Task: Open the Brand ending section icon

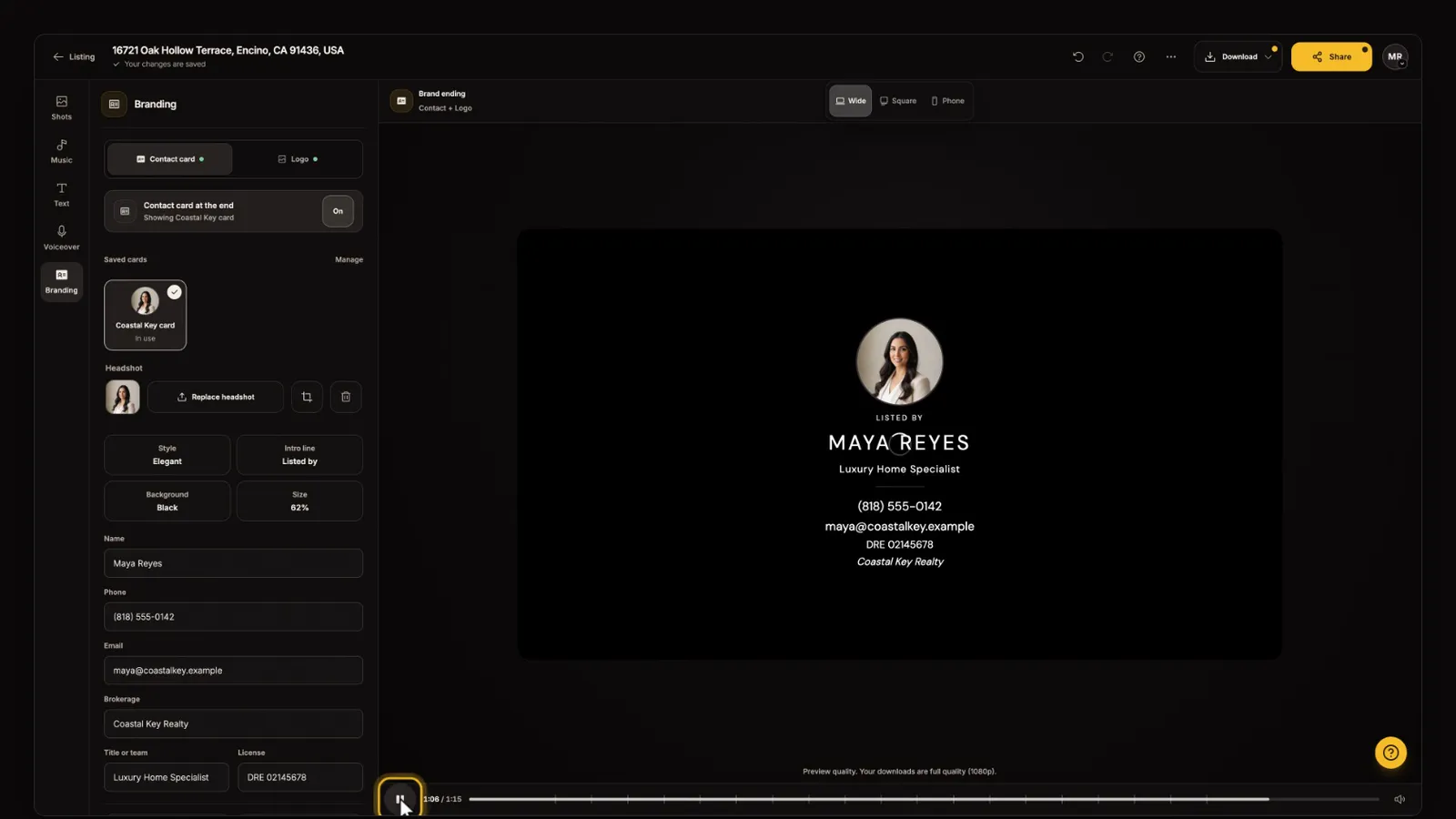Action: [401, 101]
